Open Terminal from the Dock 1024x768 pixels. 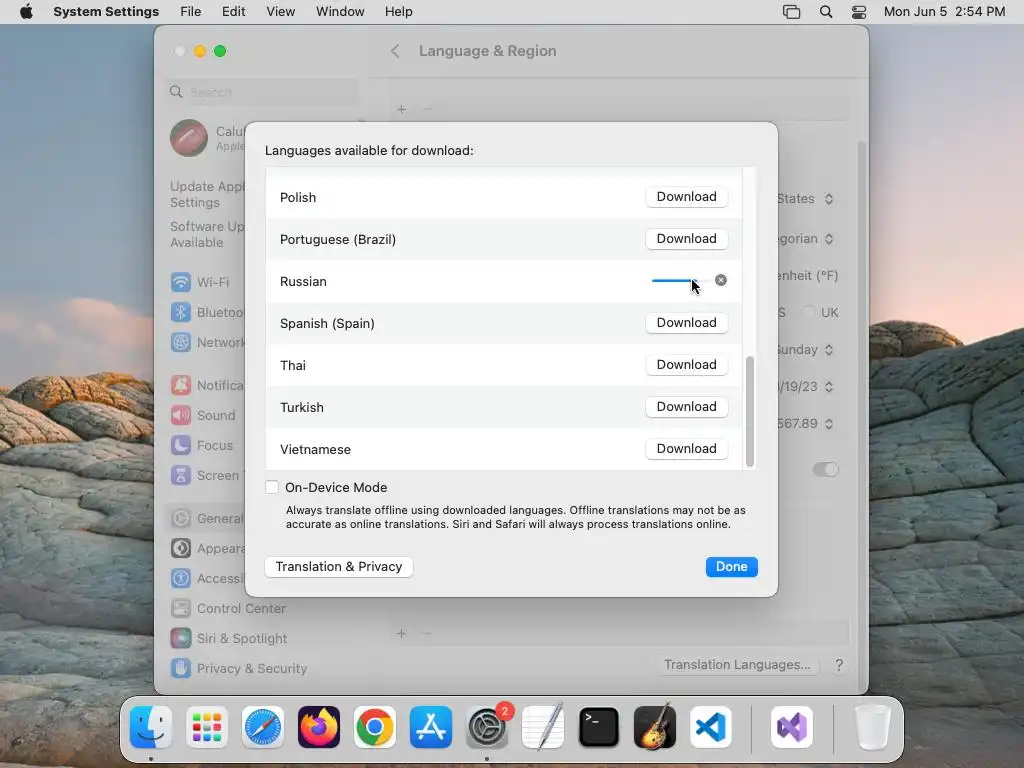tap(599, 727)
